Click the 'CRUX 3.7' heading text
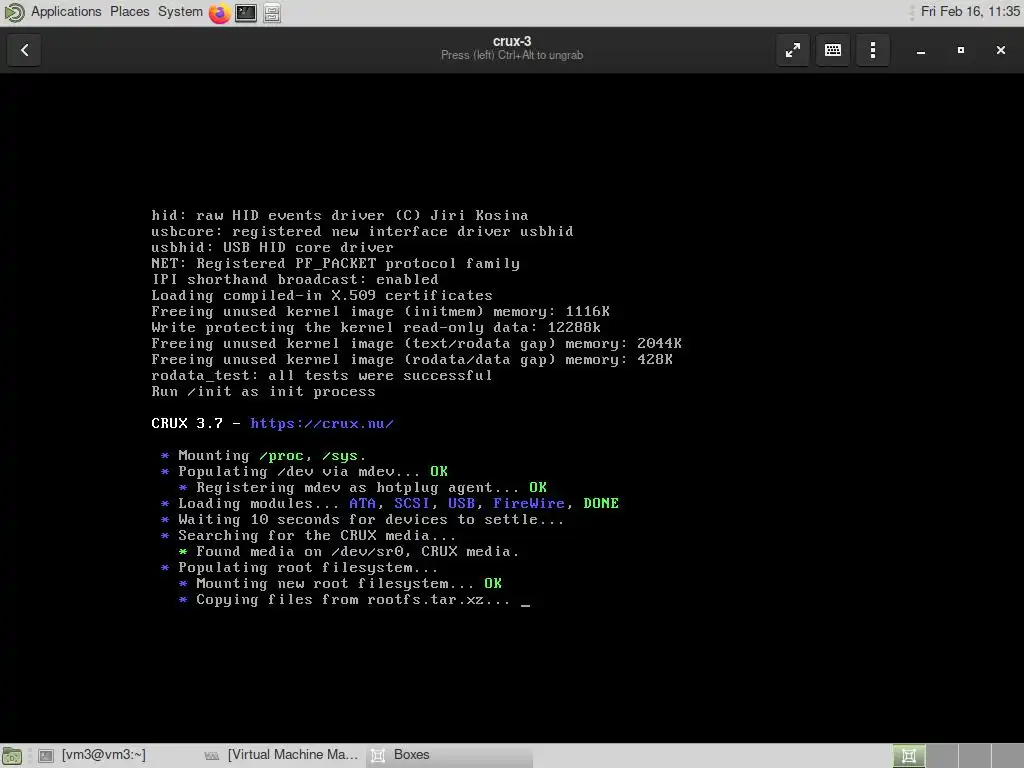The width and height of the screenshot is (1024, 768). [187, 424]
